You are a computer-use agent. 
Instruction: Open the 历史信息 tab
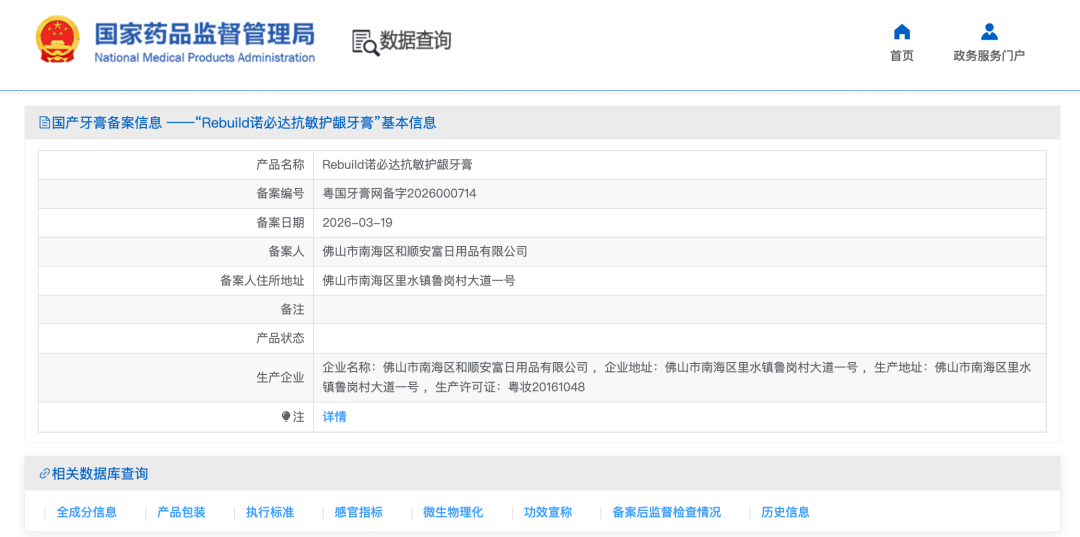tap(785, 512)
